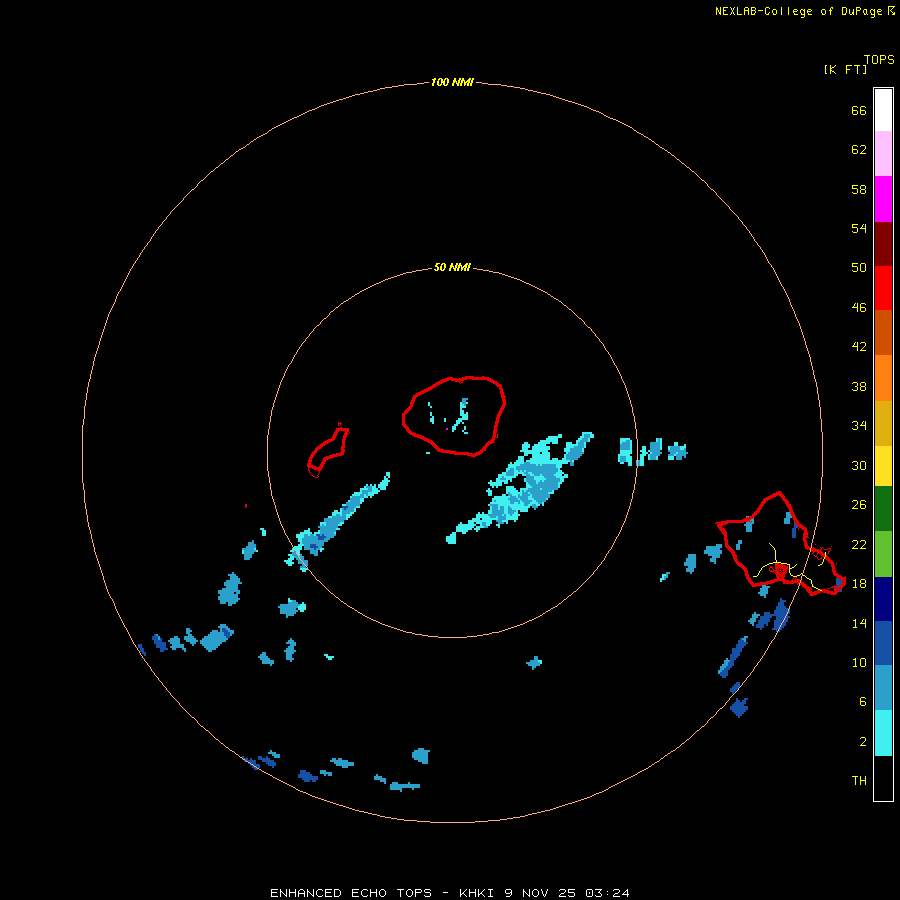
Task: Pick the dark orange legend swatch
Action: 883,333
